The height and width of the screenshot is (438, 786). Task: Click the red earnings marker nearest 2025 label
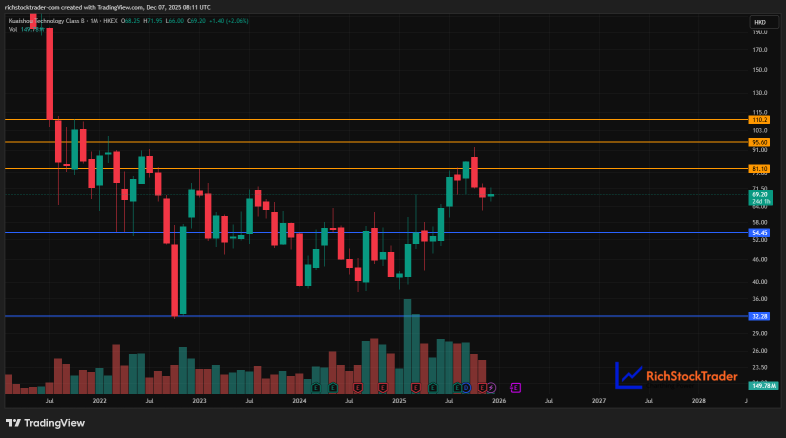click(x=416, y=387)
